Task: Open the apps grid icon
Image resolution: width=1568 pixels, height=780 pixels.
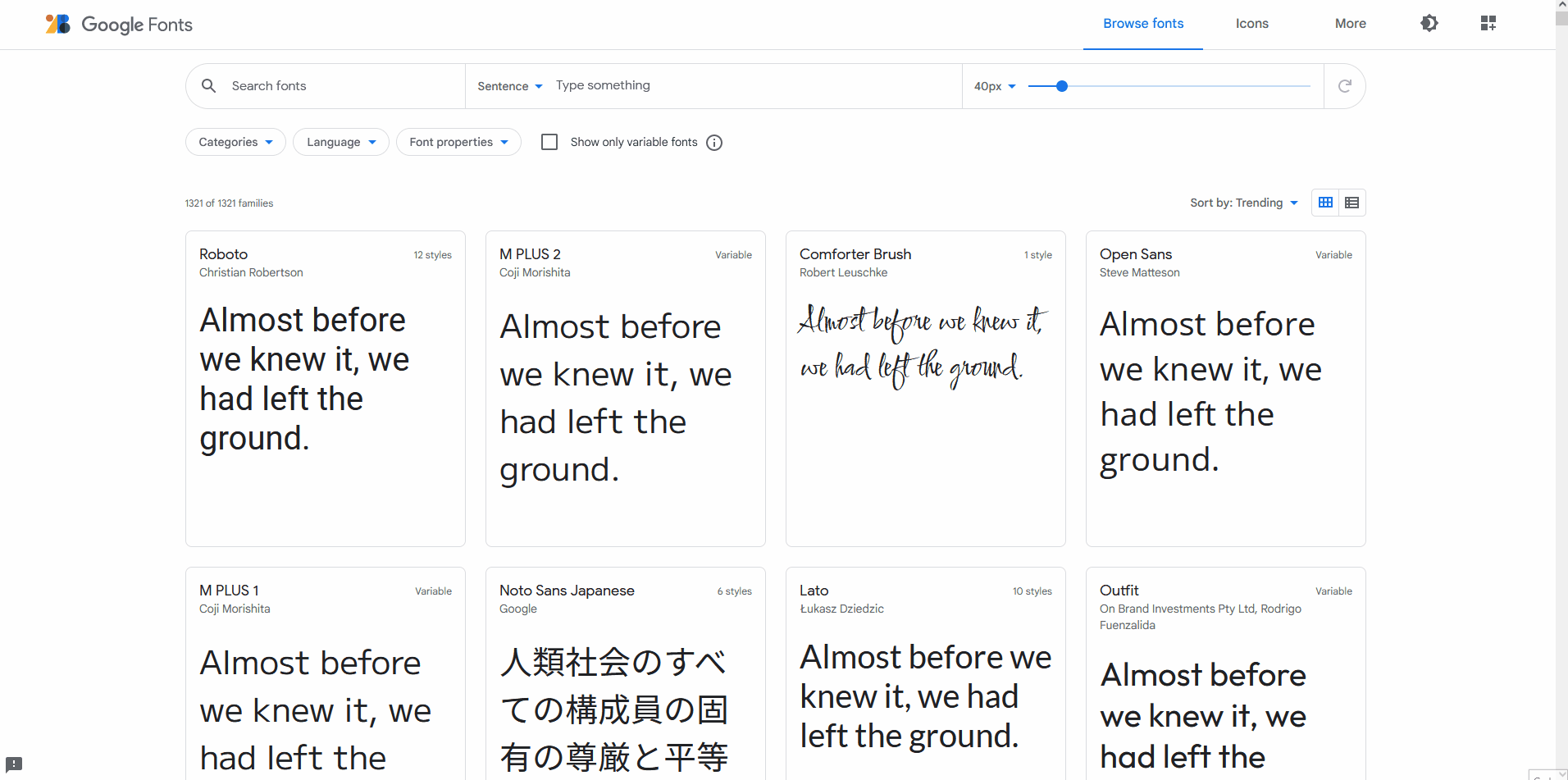Action: [x=1488, y=23]
